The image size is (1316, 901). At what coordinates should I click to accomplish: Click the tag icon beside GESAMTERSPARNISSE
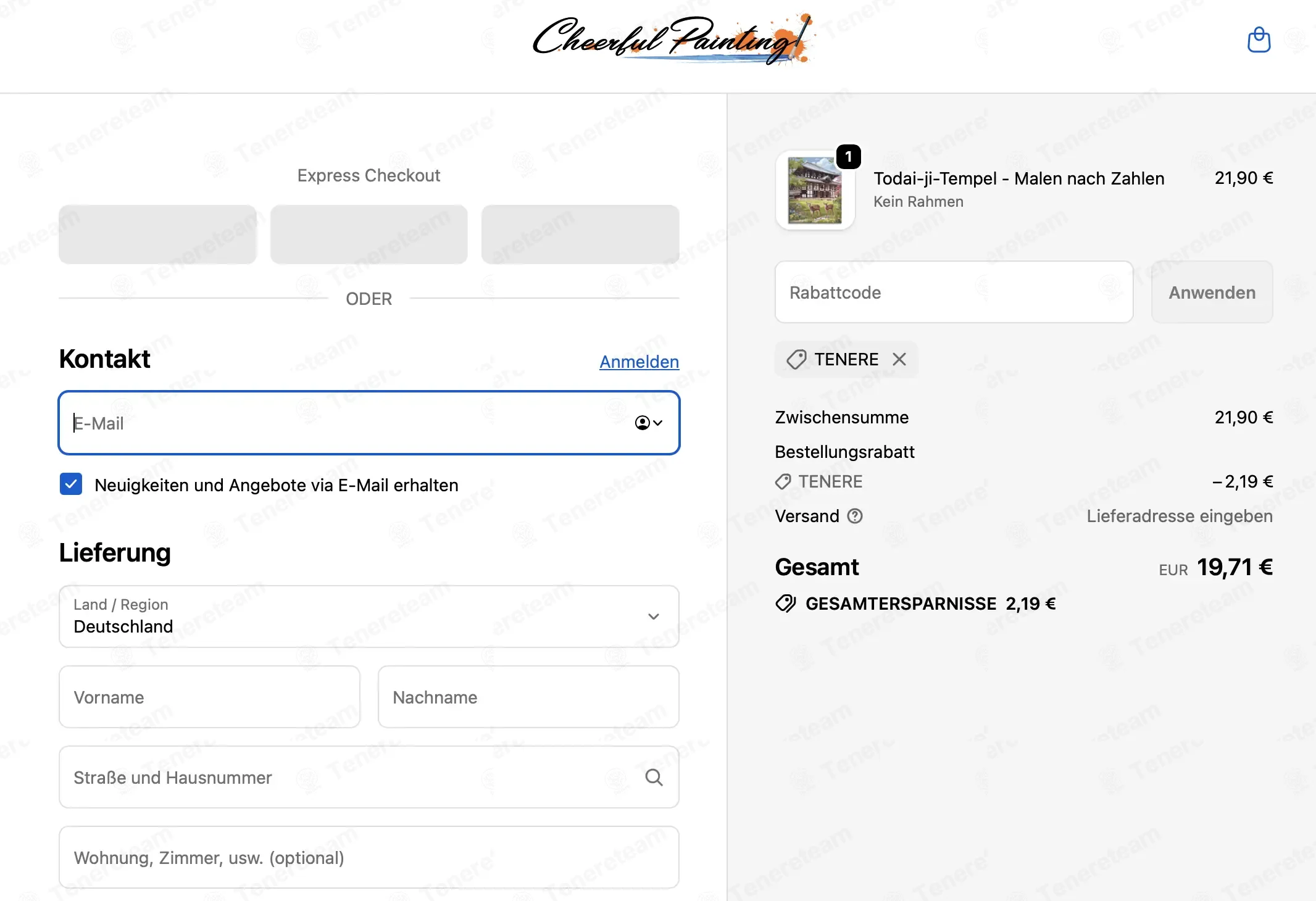click(786, 604)
